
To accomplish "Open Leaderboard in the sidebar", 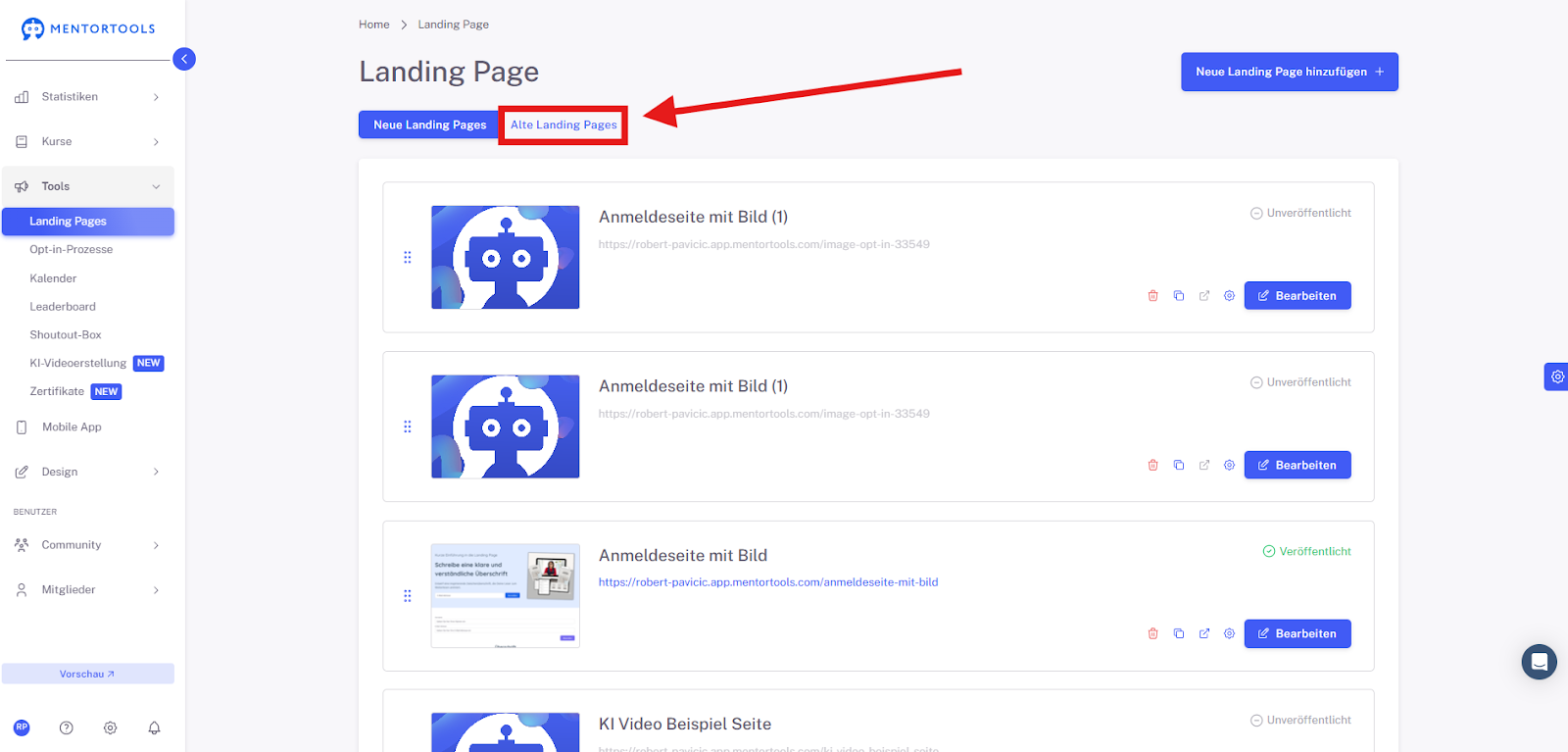I will click(63, 307).
